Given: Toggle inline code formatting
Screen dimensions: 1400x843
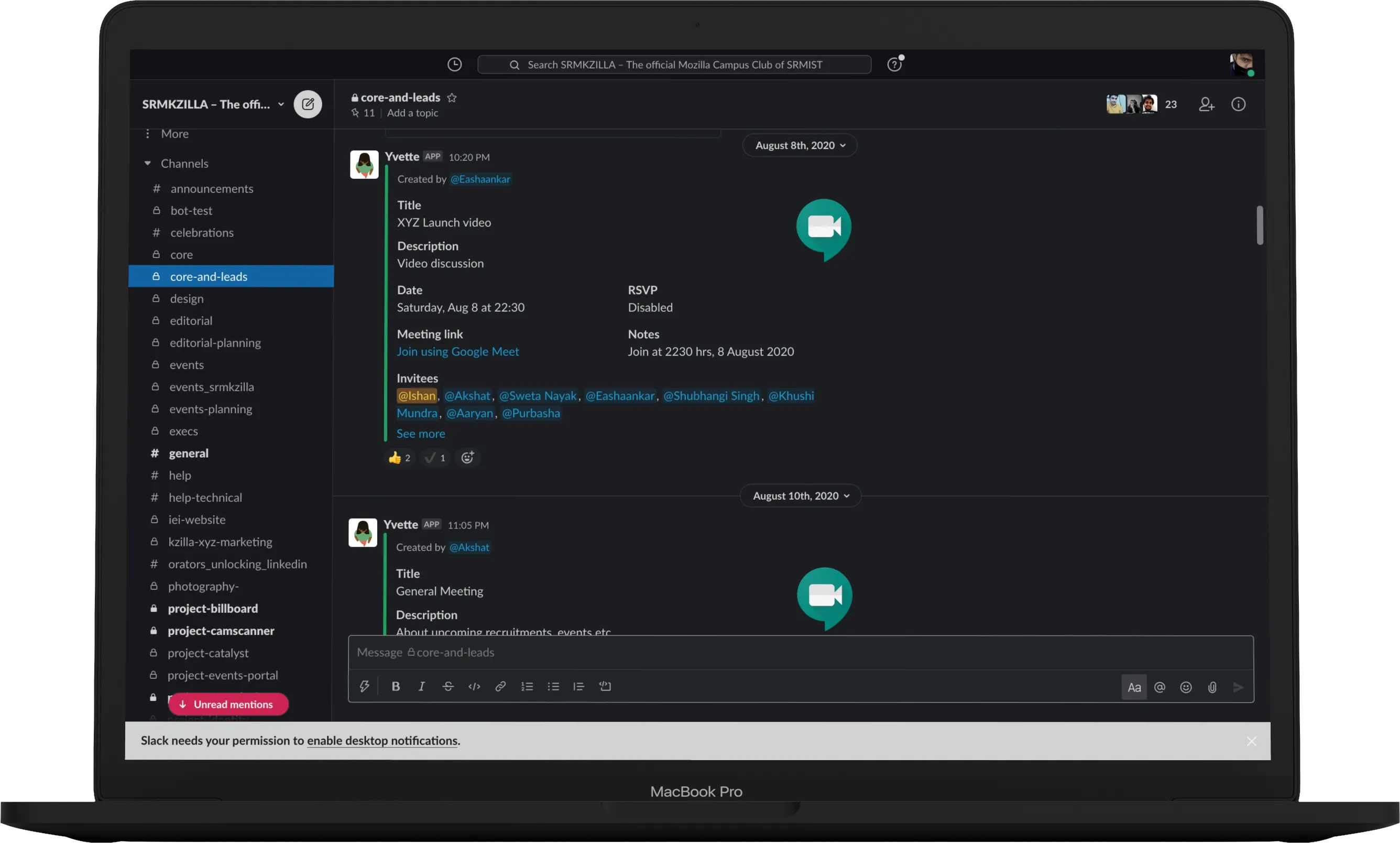Looking at the screenshot, I should coord(474,686).
